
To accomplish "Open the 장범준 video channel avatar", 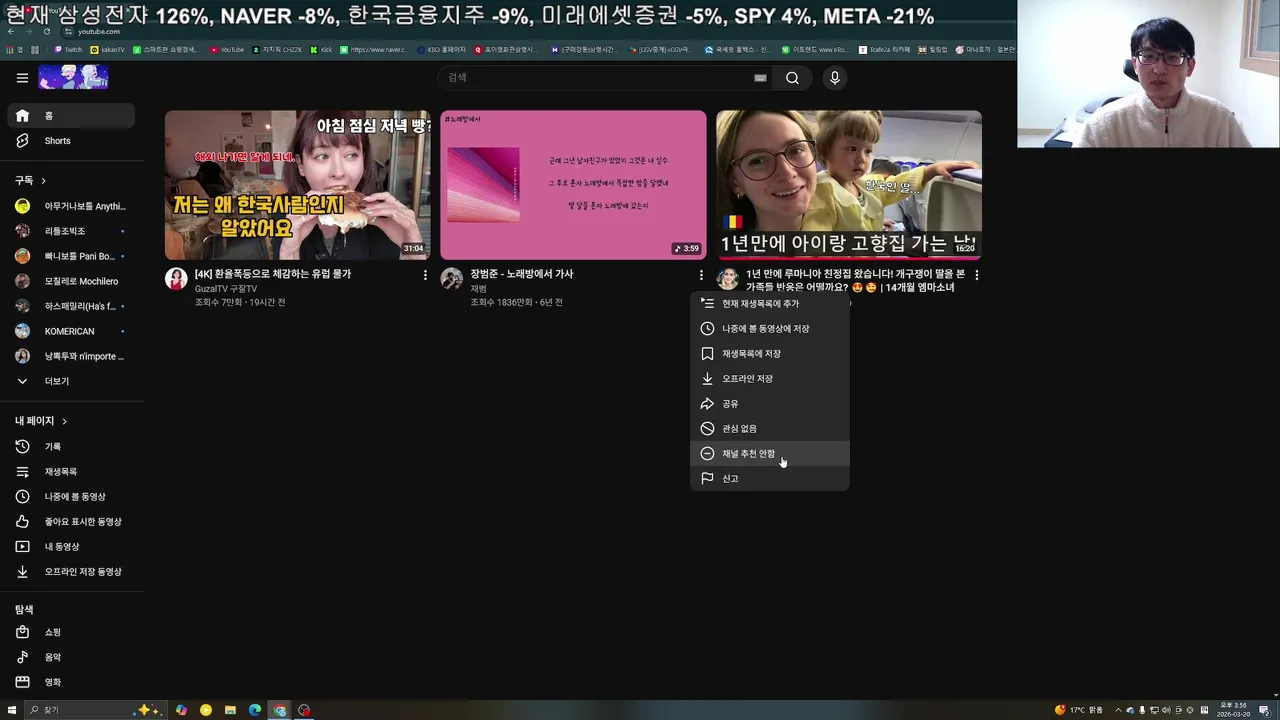I will [x=452, y=279].
